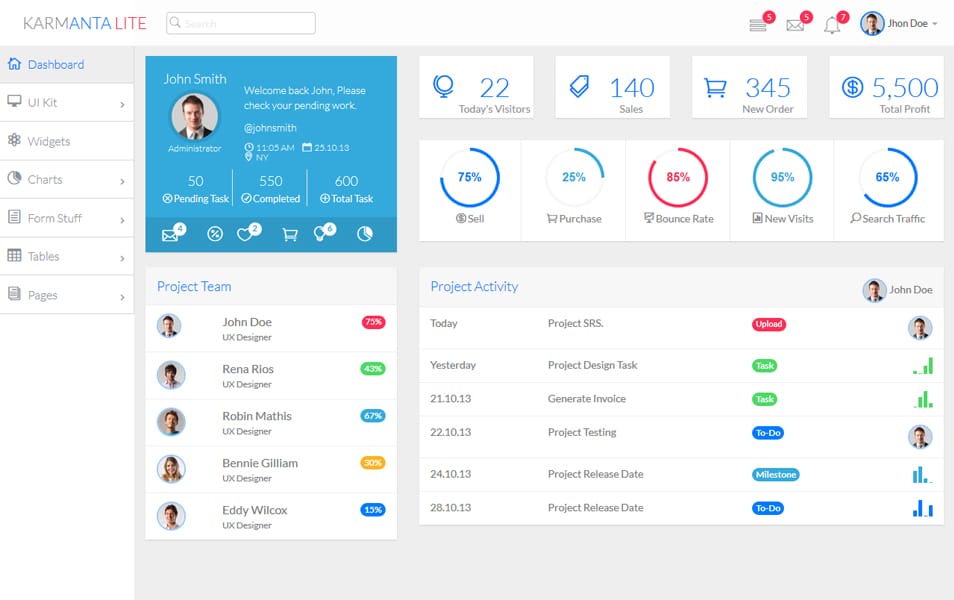Open the mail envelope icon in header
The image size is (954, 600).
tap(795, 25)
